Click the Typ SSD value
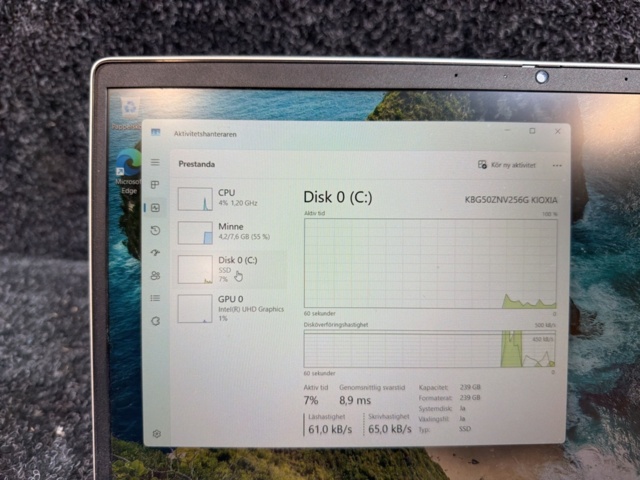Image resolution: width=640 pixels, height=480 pixels. [465, 429]
